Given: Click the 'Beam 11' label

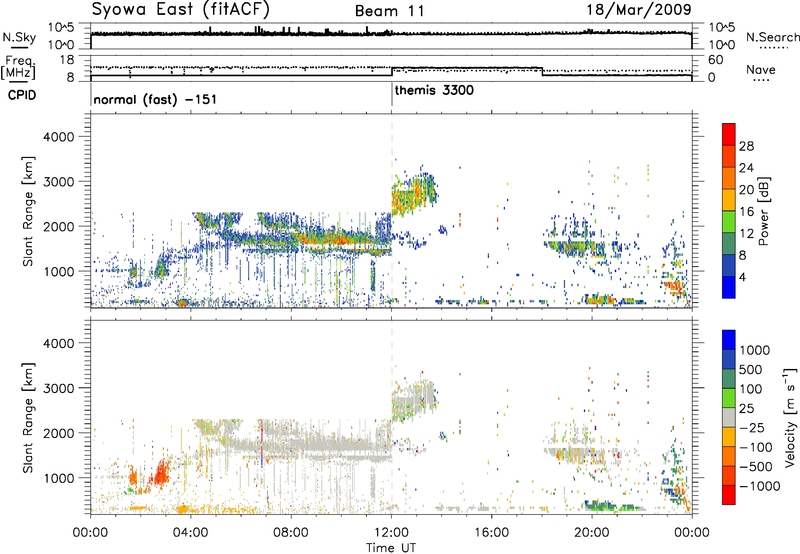Looking at the screenshot, I should tap(389, 11).
